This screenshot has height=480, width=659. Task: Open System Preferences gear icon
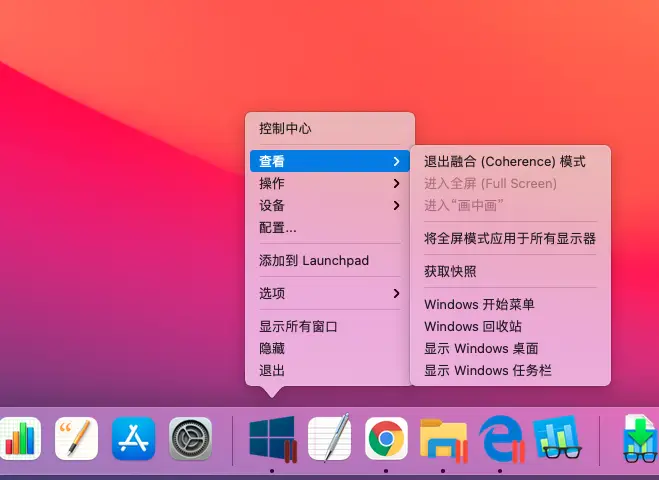click(x=190, y=438)
